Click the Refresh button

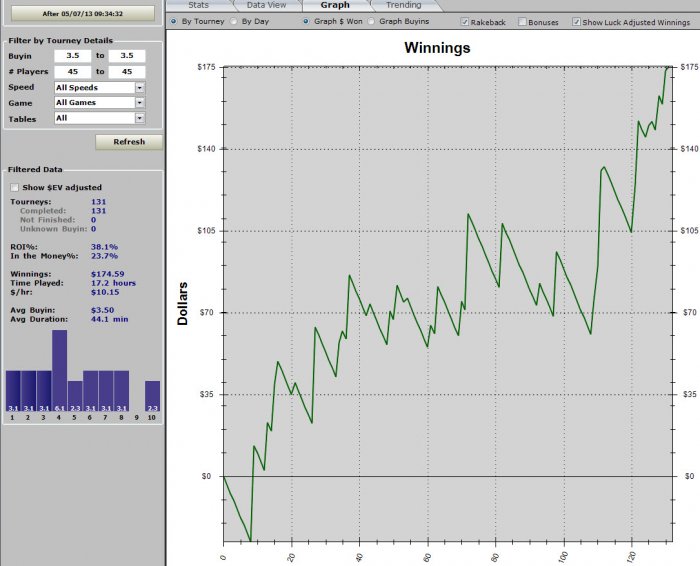[129, 142]
